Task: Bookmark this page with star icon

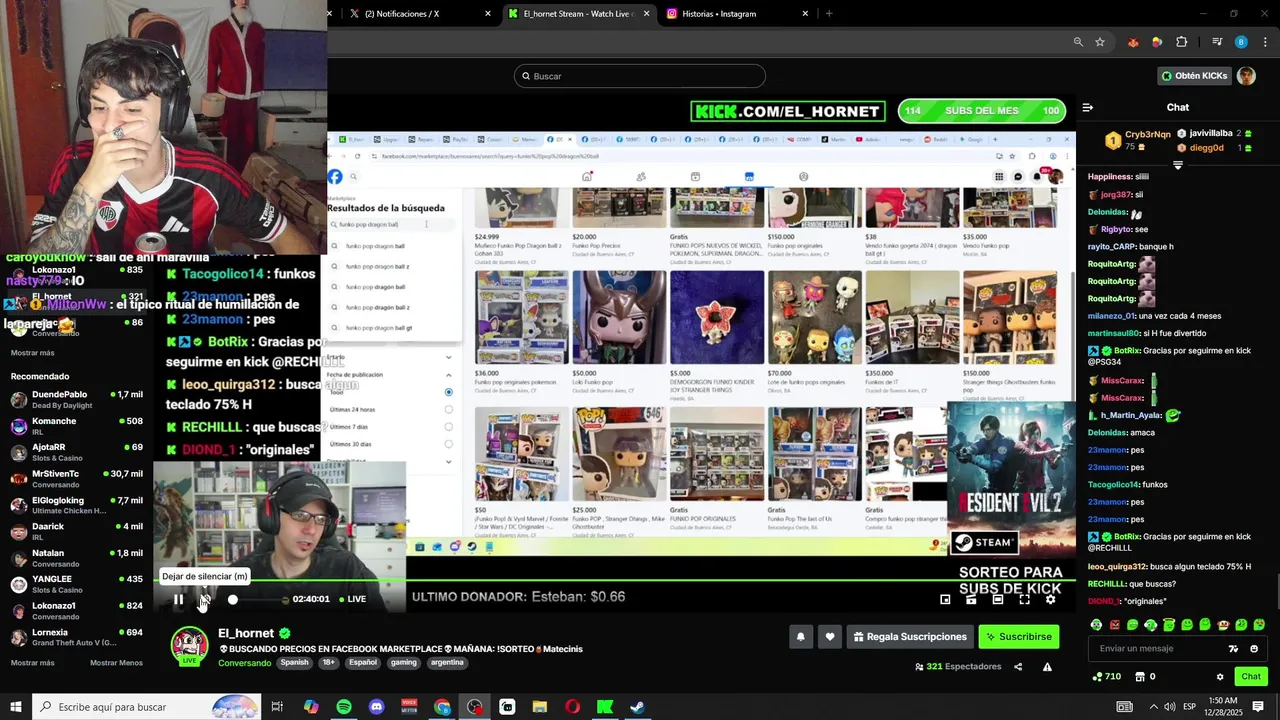Action: 1100,42
